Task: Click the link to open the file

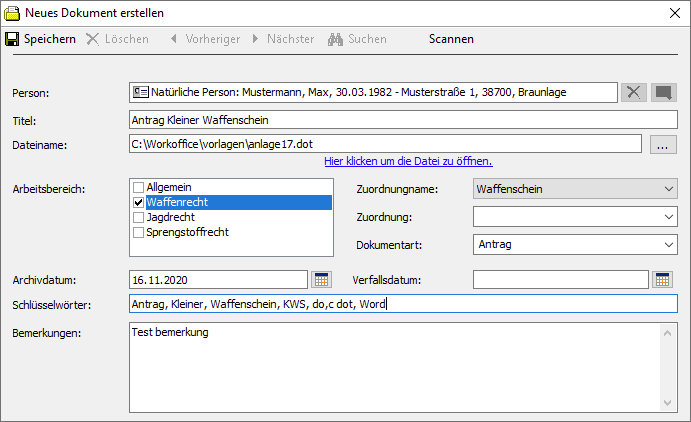Action: pos(408,161)
